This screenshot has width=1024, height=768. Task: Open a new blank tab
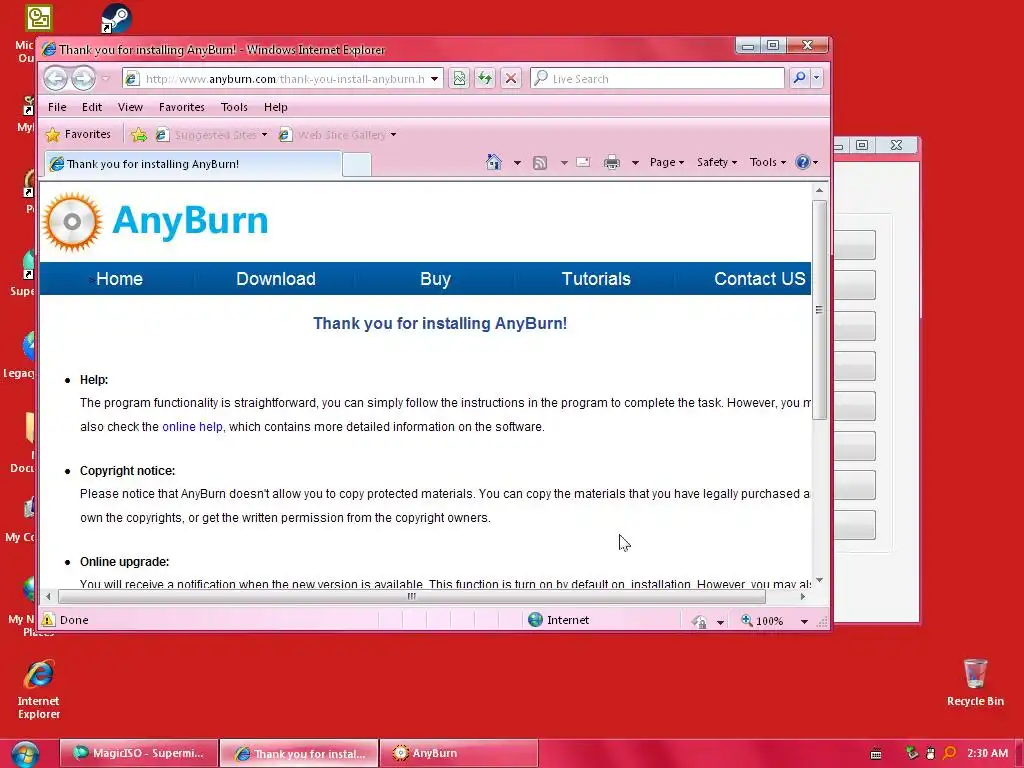(357, 165)
